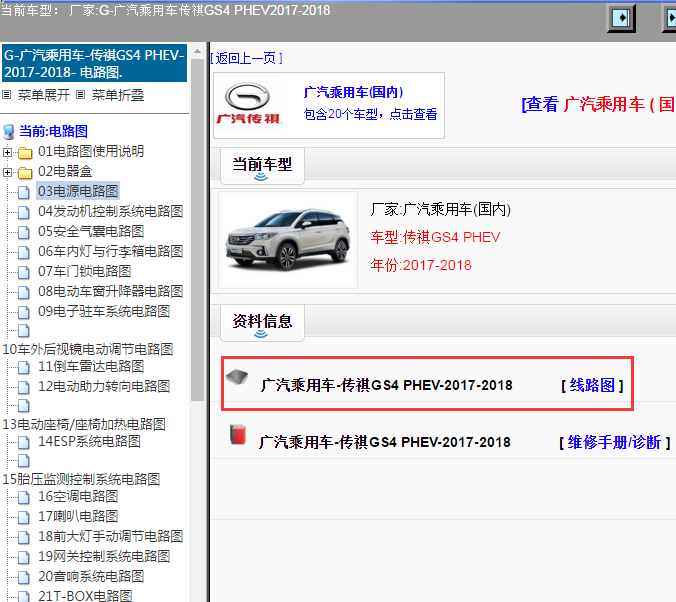
Task: Click the 当前:电路图 root node
Action: tap(53, 131)
